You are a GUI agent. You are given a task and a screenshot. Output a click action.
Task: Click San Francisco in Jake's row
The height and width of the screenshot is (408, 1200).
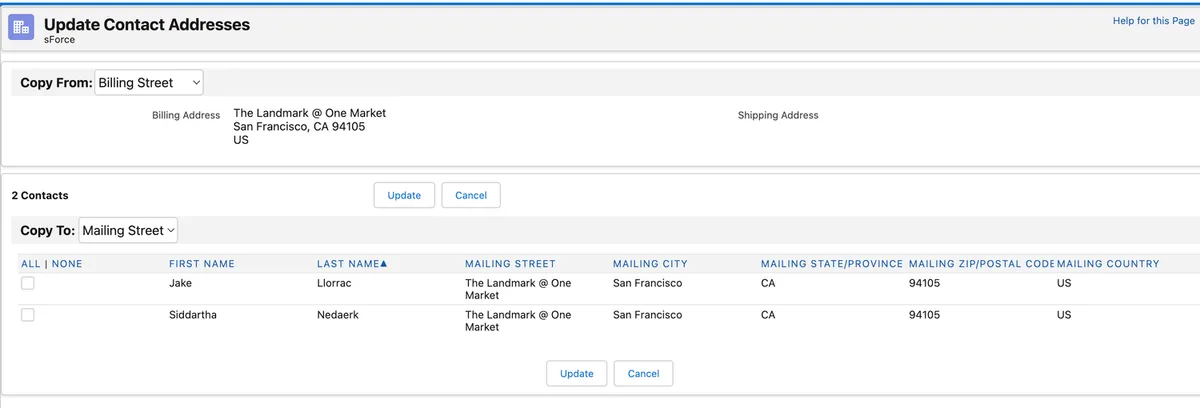tap(648, 284)
